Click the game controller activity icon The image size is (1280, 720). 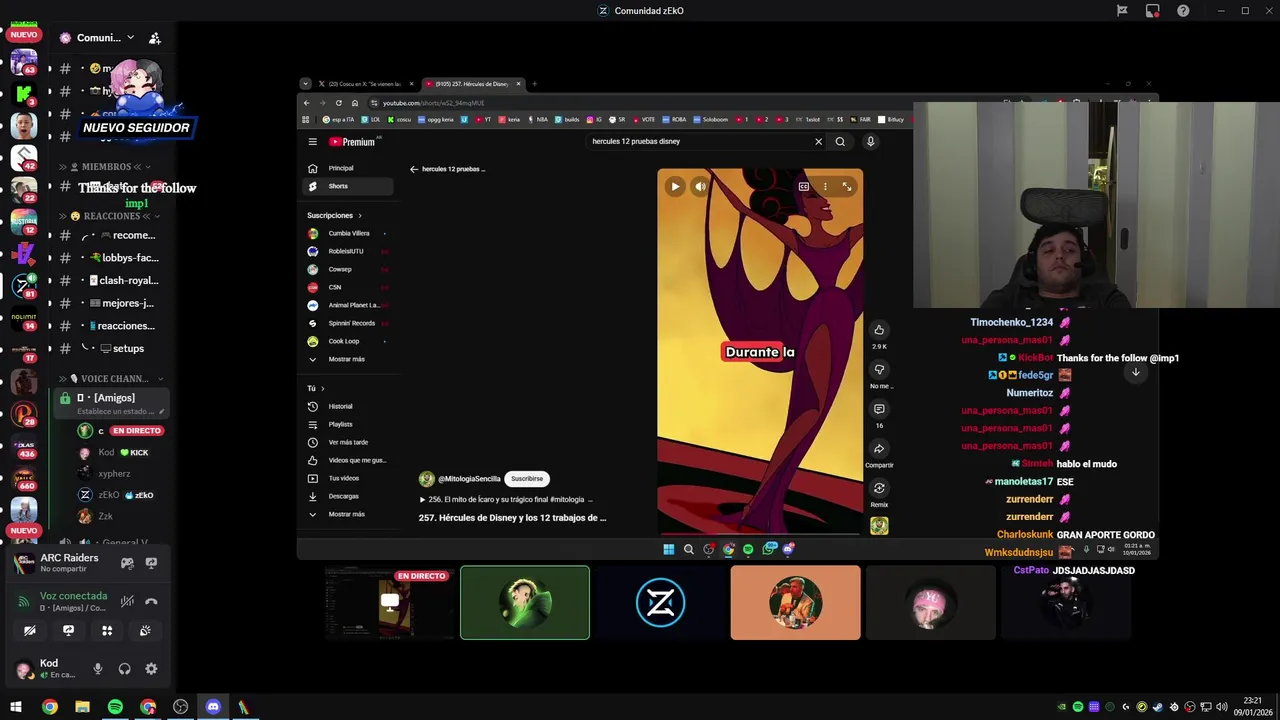pyautogui.click(x=127, y=563)
